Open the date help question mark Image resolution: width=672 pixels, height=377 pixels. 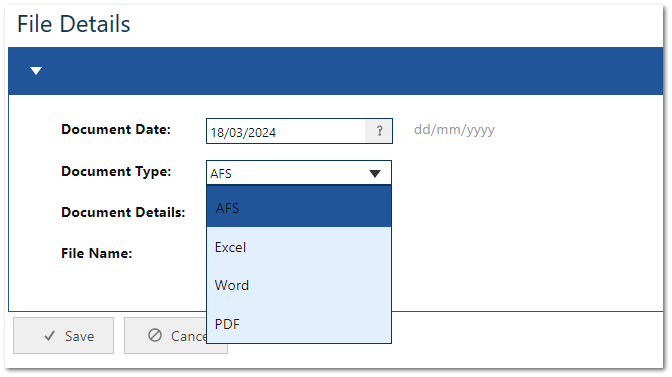(379, 131)
